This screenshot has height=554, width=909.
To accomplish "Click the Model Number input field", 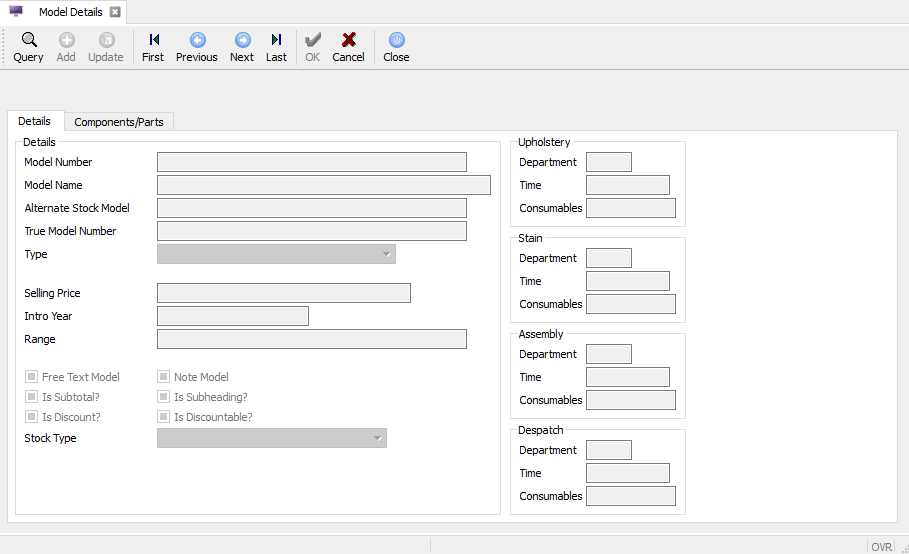I will click(311, 162).
